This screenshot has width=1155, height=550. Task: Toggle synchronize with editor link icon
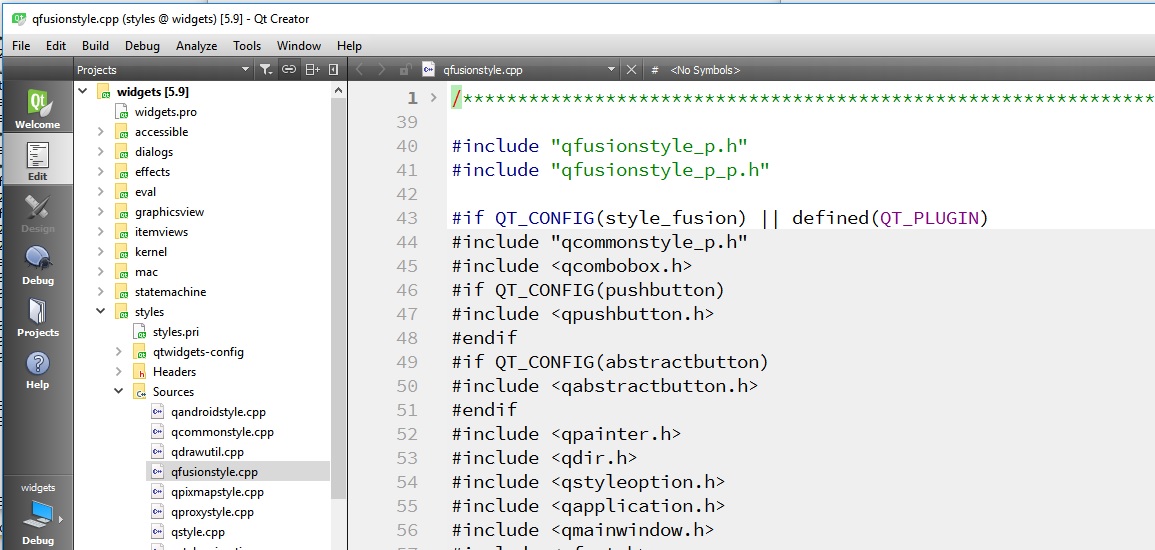[x=288, y=70]
